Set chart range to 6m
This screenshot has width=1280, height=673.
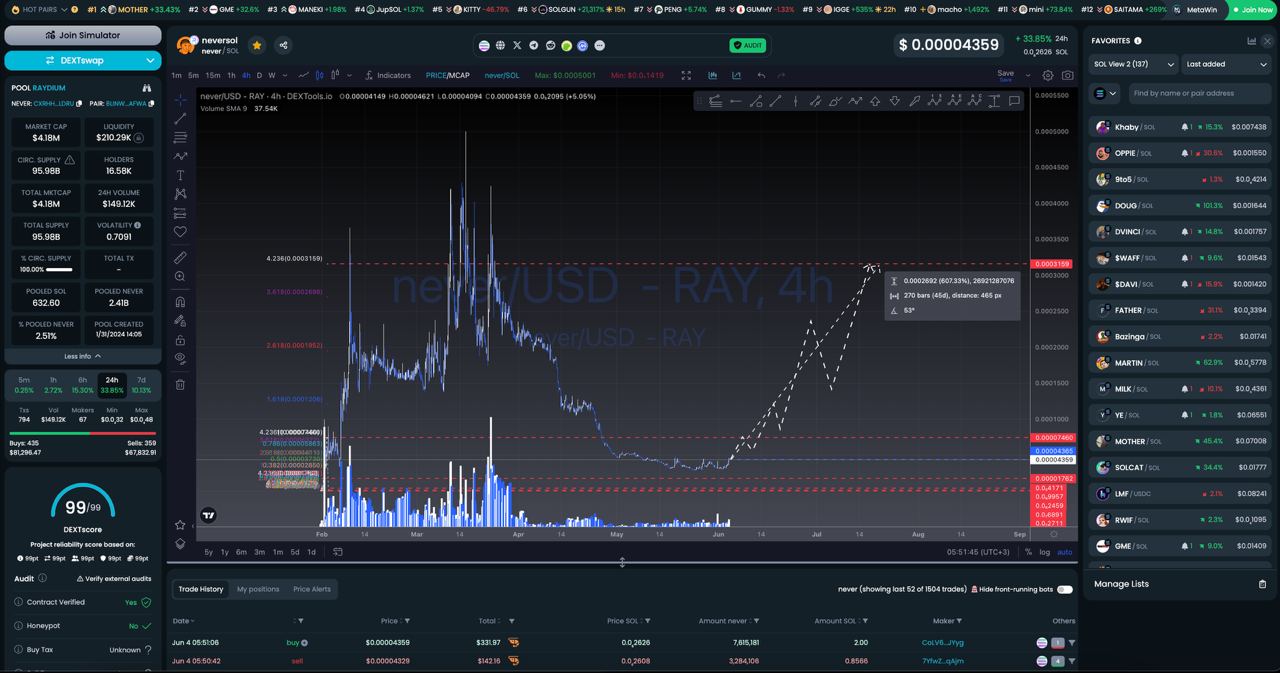coord(241,552)
